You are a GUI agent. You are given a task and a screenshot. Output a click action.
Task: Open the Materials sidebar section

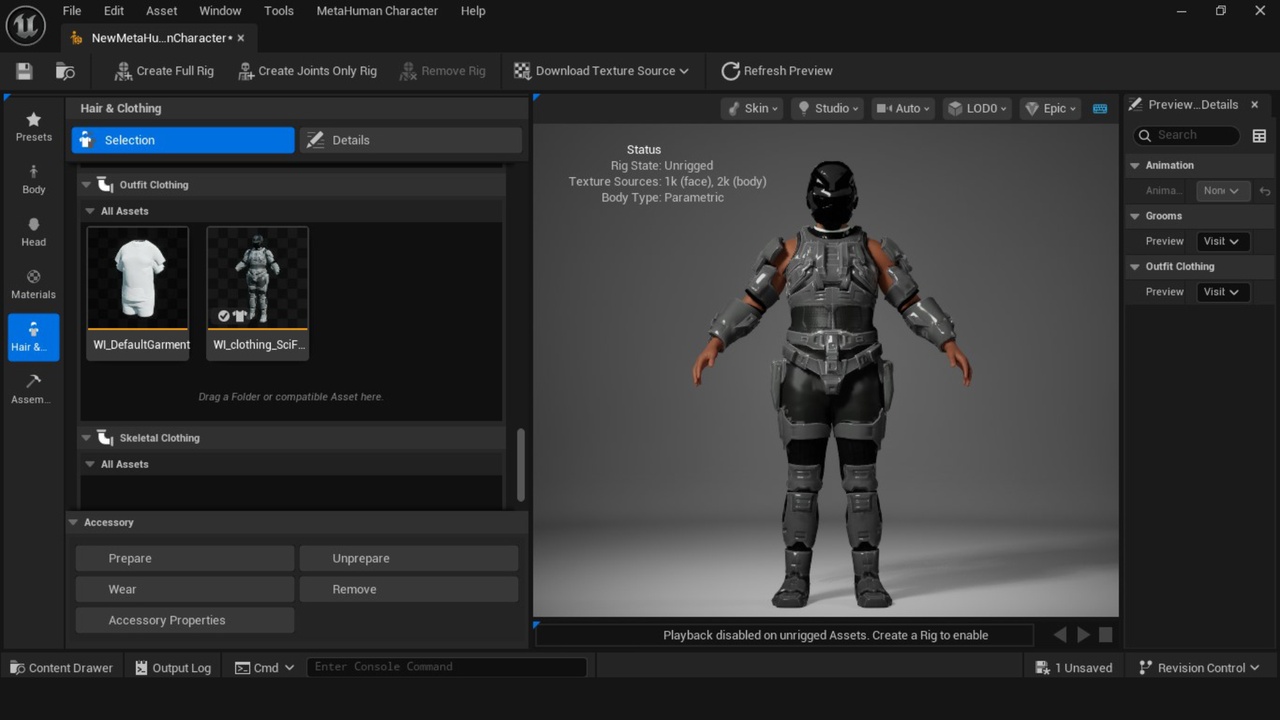34,285
